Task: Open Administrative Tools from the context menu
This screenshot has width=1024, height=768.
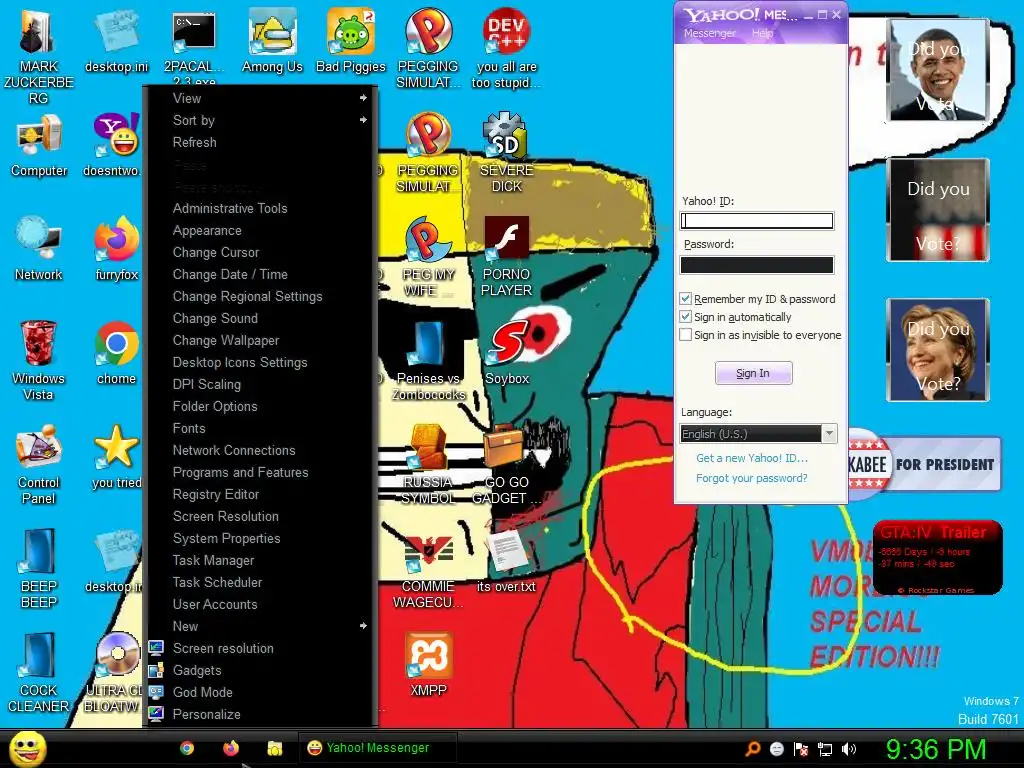Action: (x=261, y=208)
